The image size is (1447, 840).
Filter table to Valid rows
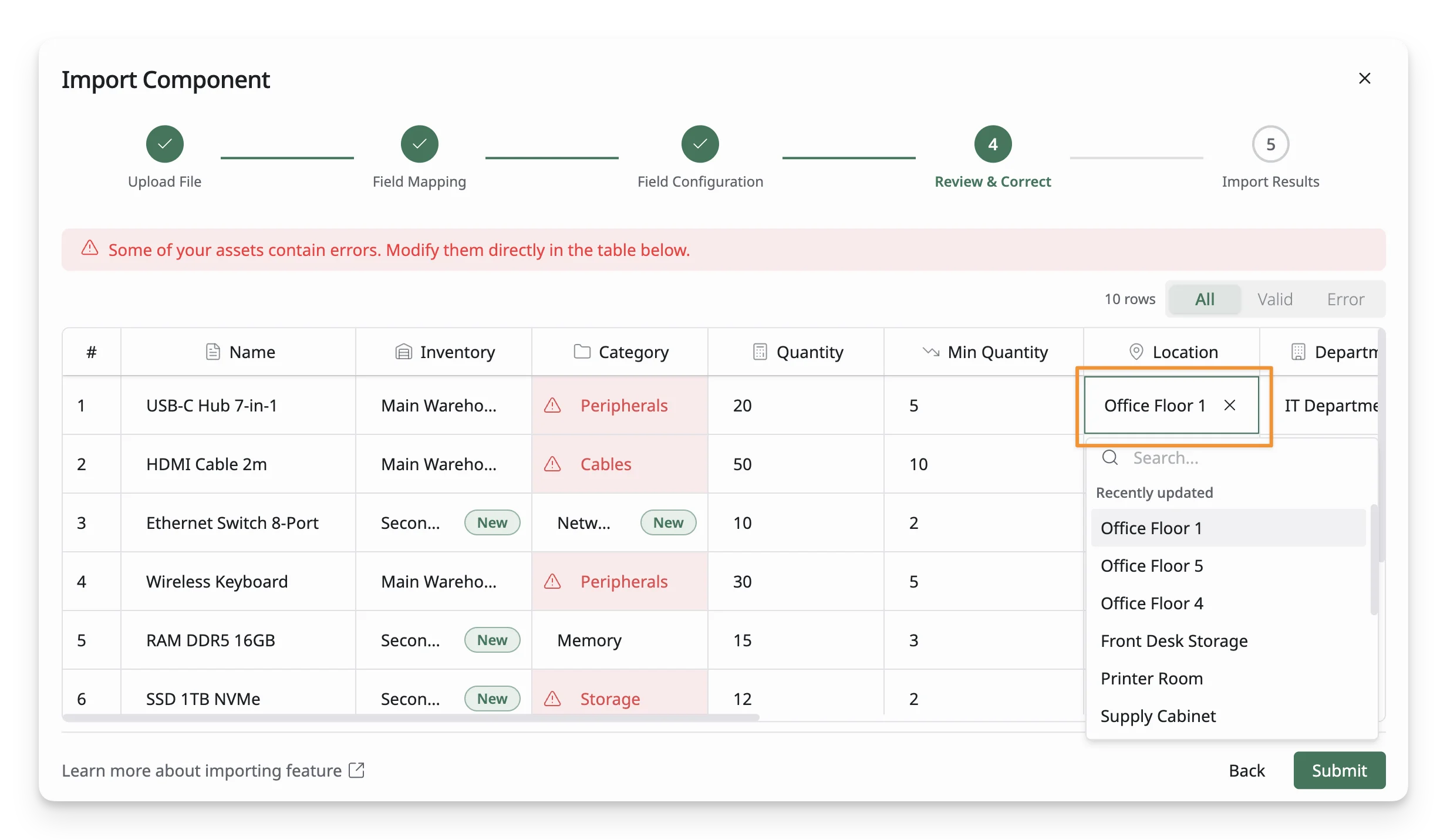tap(1275, 299)
